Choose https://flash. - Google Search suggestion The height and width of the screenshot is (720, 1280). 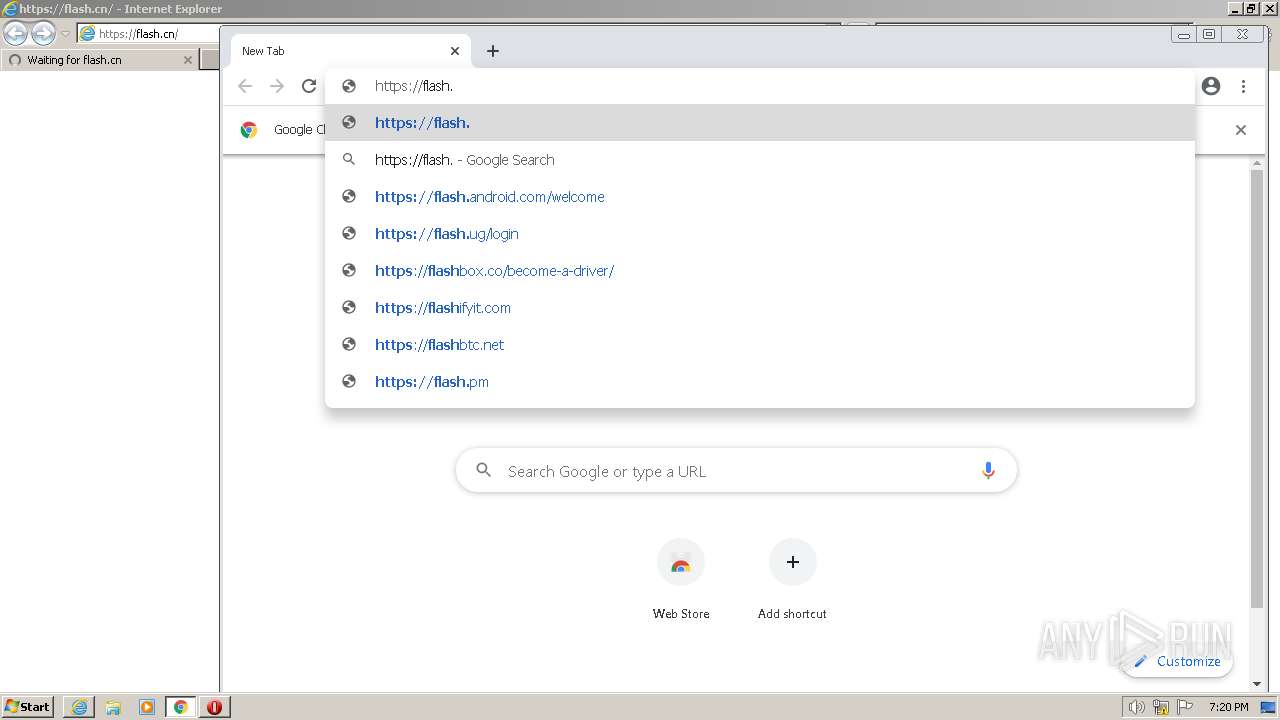click(x=760, y=160)
